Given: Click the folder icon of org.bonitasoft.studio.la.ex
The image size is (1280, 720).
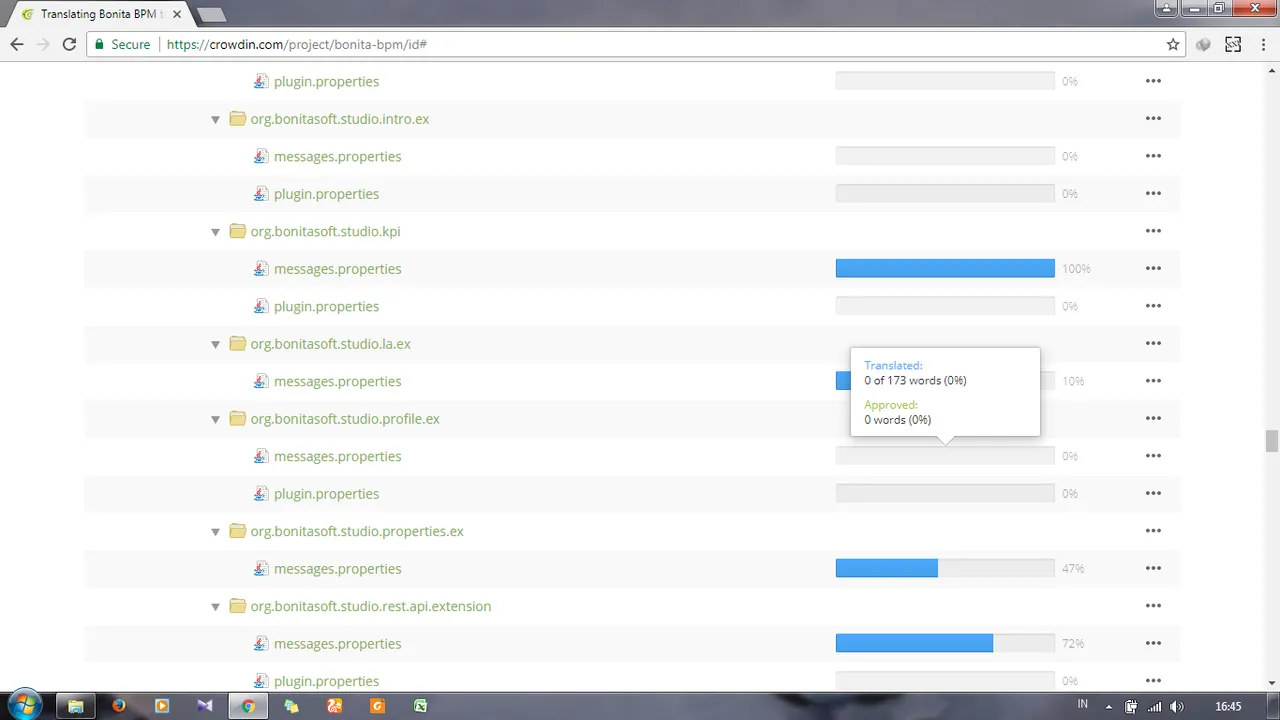Looking at the screenshot, I should 237,343.
